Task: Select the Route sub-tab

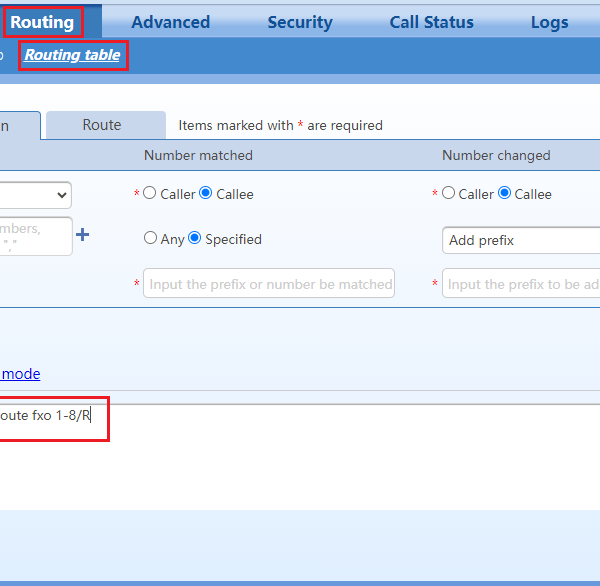Action: click(x=102, y=125)
